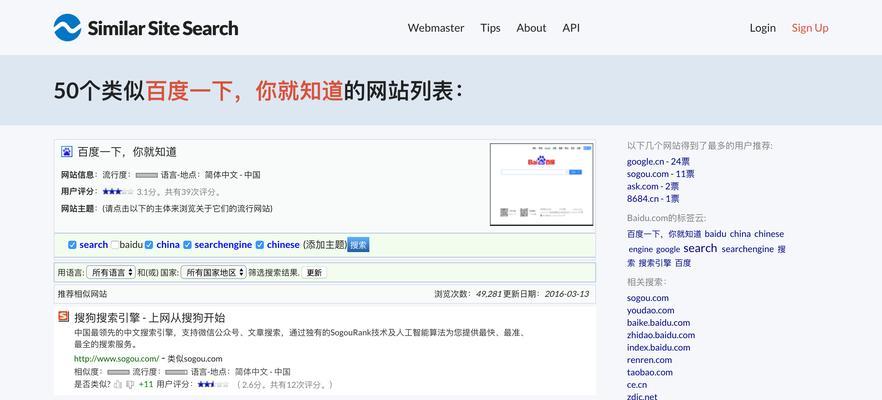This screenshot has width=882, height=400.
Task: Click the searchengine tag in the tag cloud
Action: pyautogui.click(x=748, y=249)
